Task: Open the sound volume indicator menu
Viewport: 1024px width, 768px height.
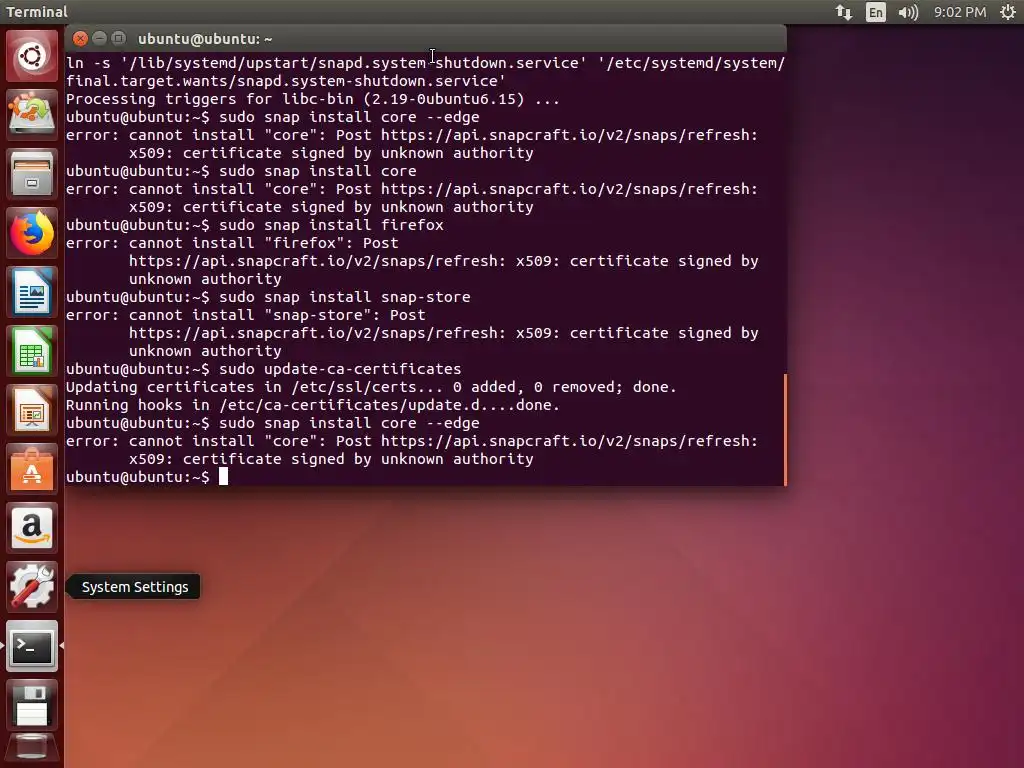Action: click(x=908, y=12)
